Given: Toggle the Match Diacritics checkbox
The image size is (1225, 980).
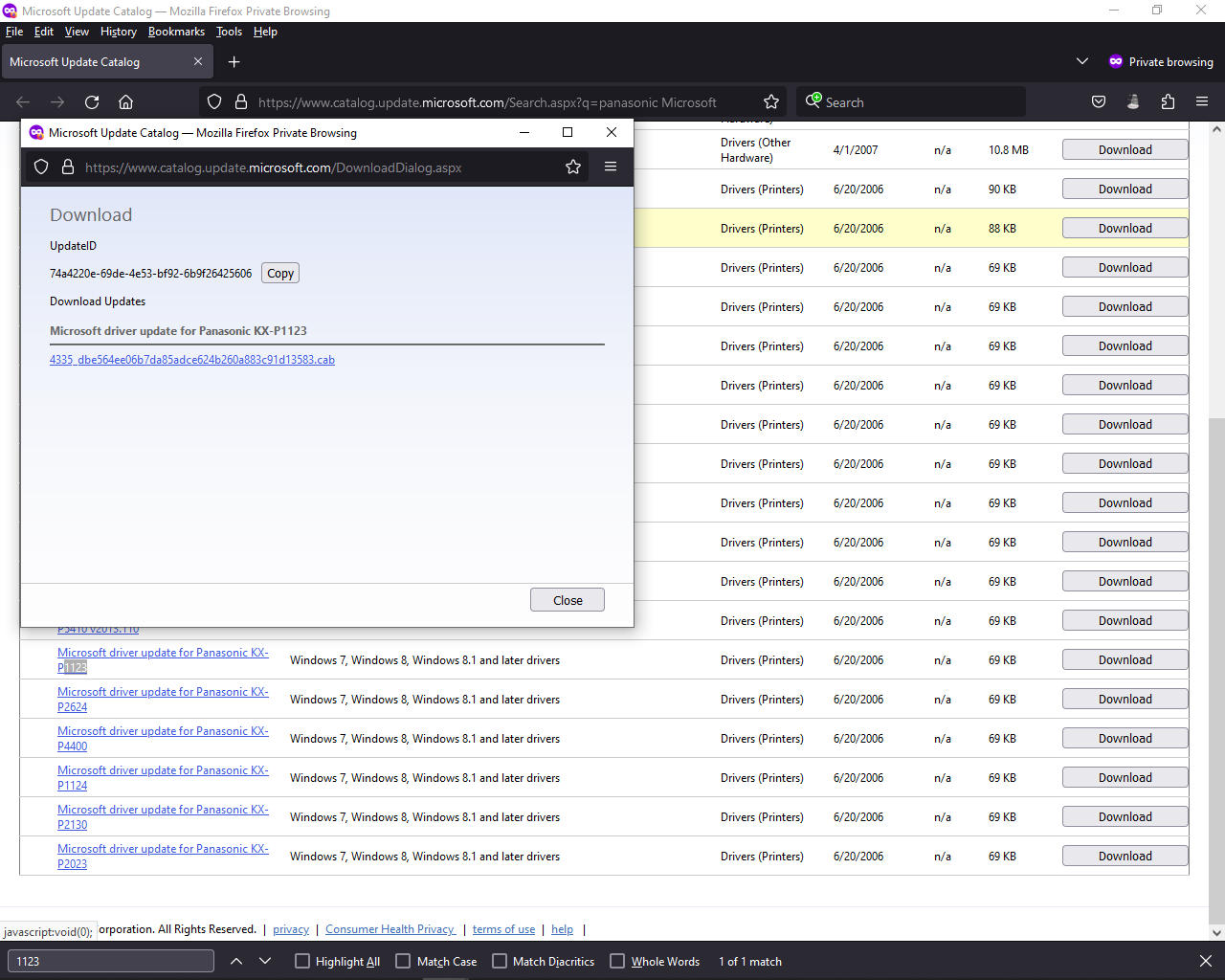Looking at the screenshot, I should click(500, 962).
